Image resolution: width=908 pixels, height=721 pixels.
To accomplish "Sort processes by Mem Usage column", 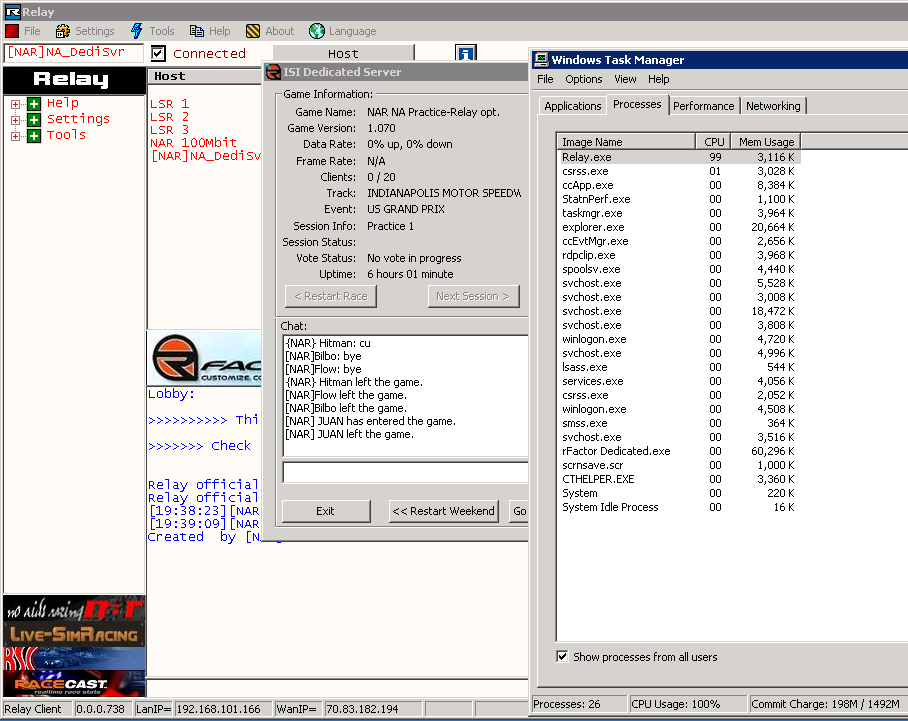I will click(x=765, y=142).
